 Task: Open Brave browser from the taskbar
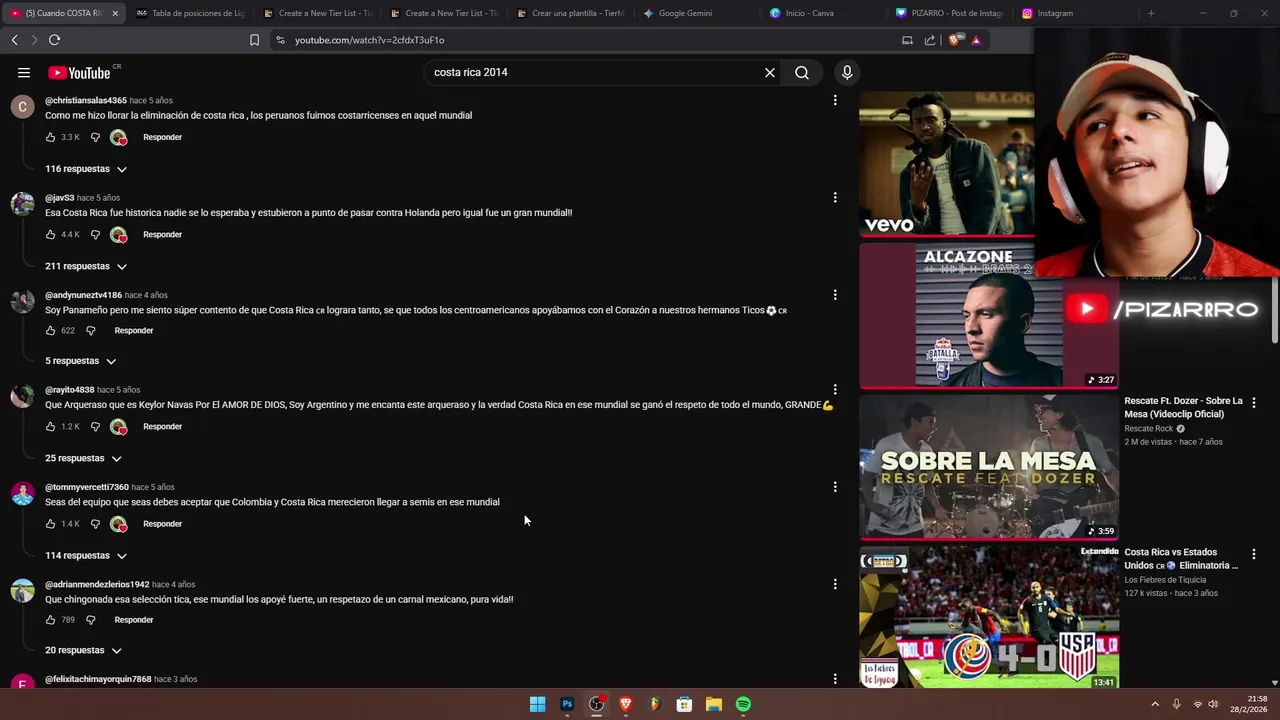click(x=626, y=704)
